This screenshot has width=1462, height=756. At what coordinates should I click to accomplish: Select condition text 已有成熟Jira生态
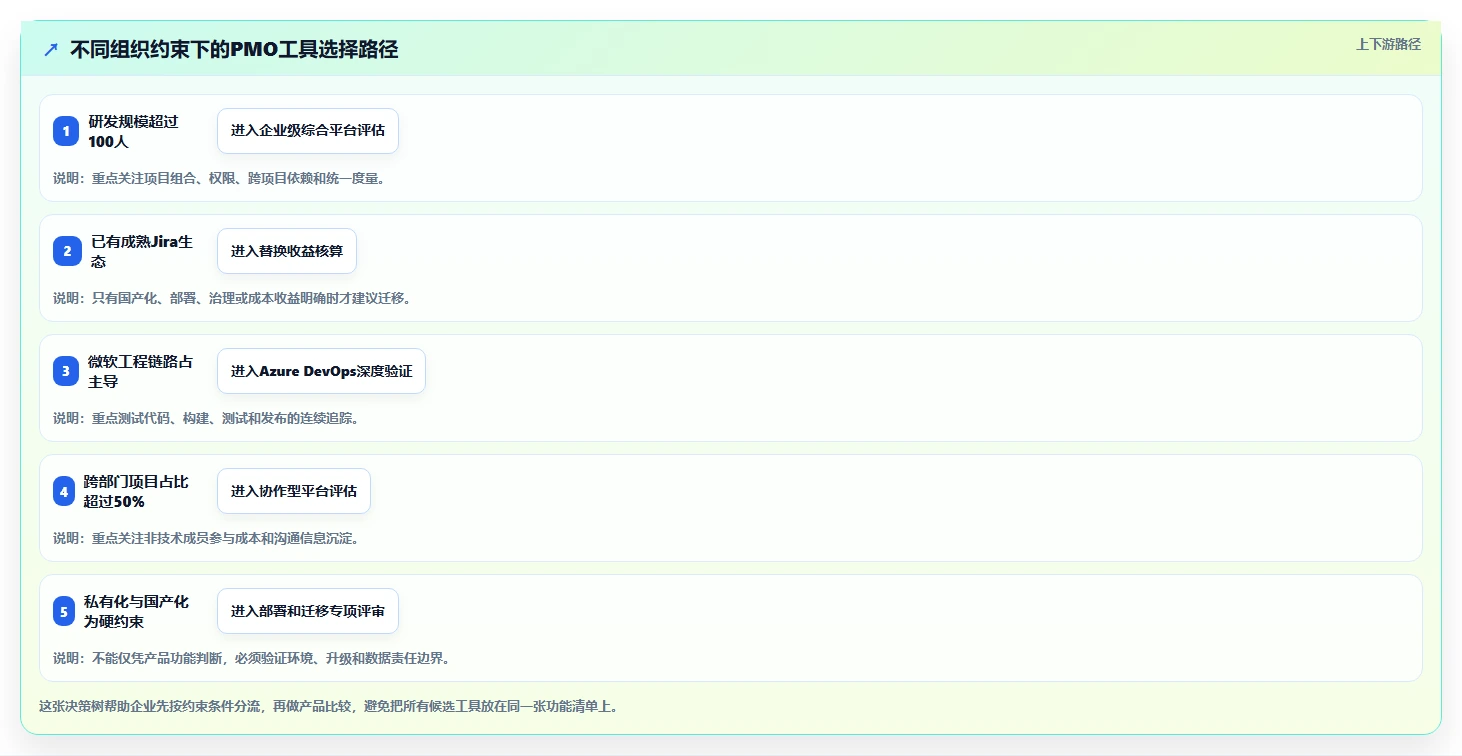pos(142,251)
